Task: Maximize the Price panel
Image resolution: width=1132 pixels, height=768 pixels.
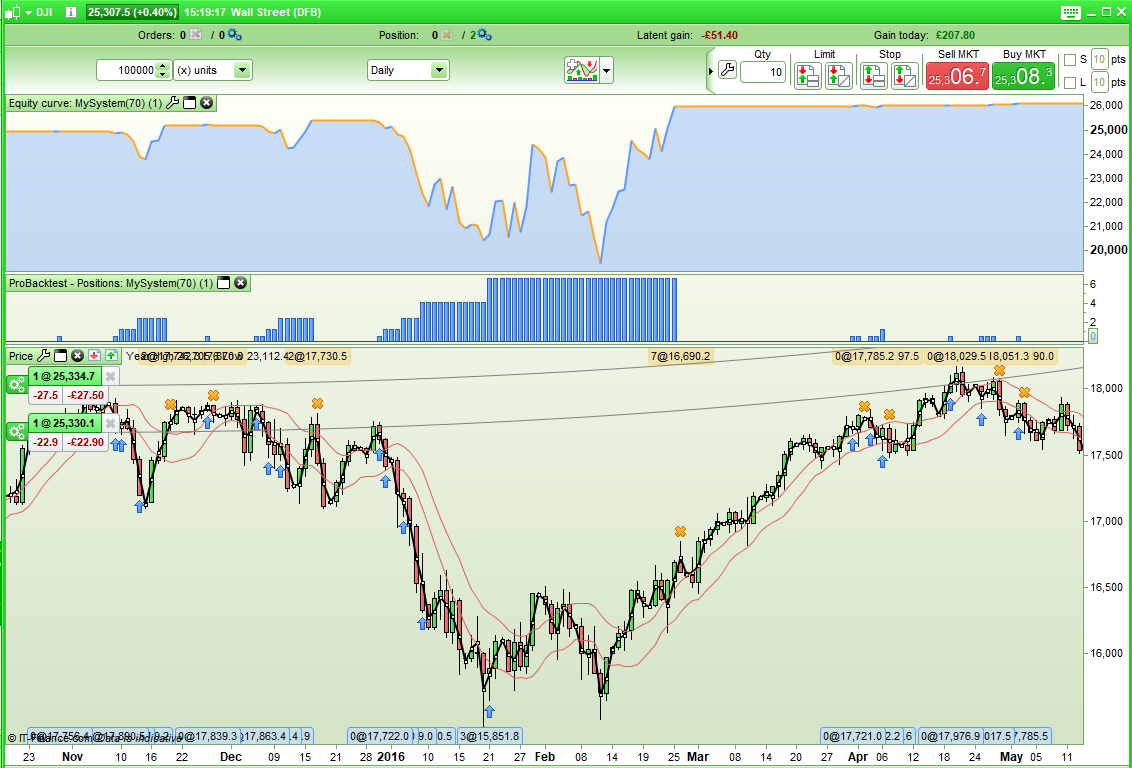Action: coord(61,355)
